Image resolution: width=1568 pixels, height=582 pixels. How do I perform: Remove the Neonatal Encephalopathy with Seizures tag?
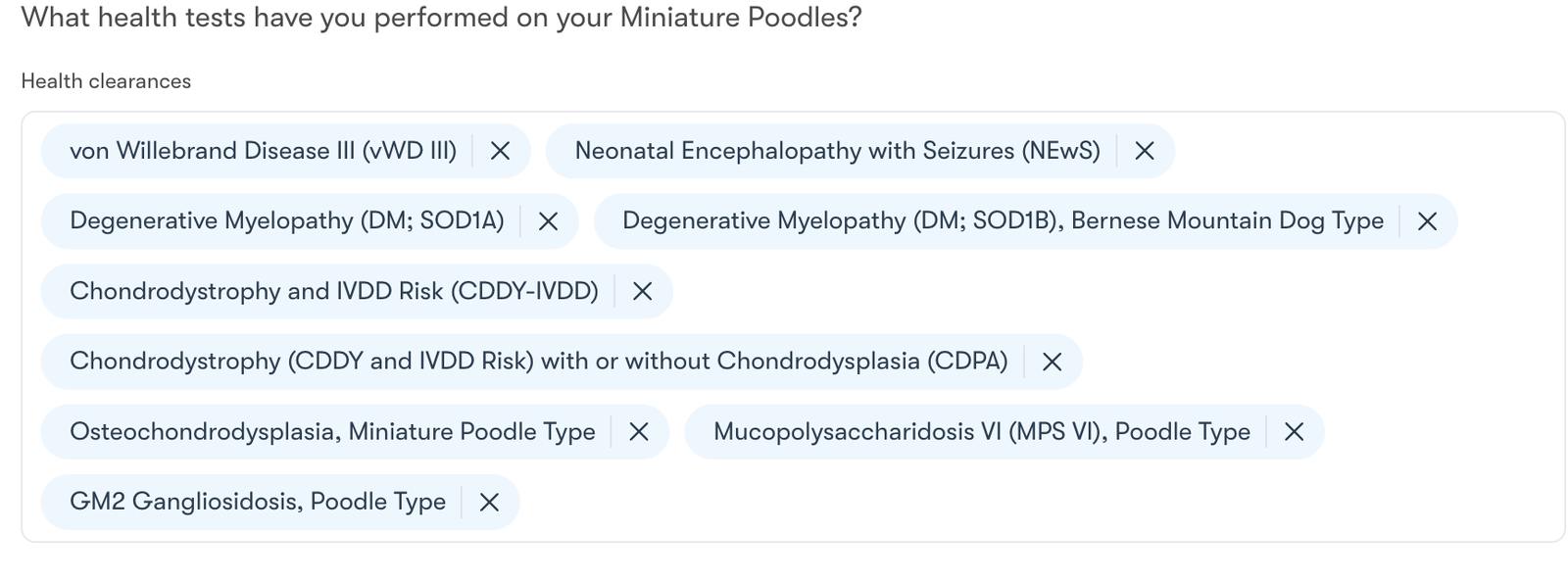[x=1144, y=151]
